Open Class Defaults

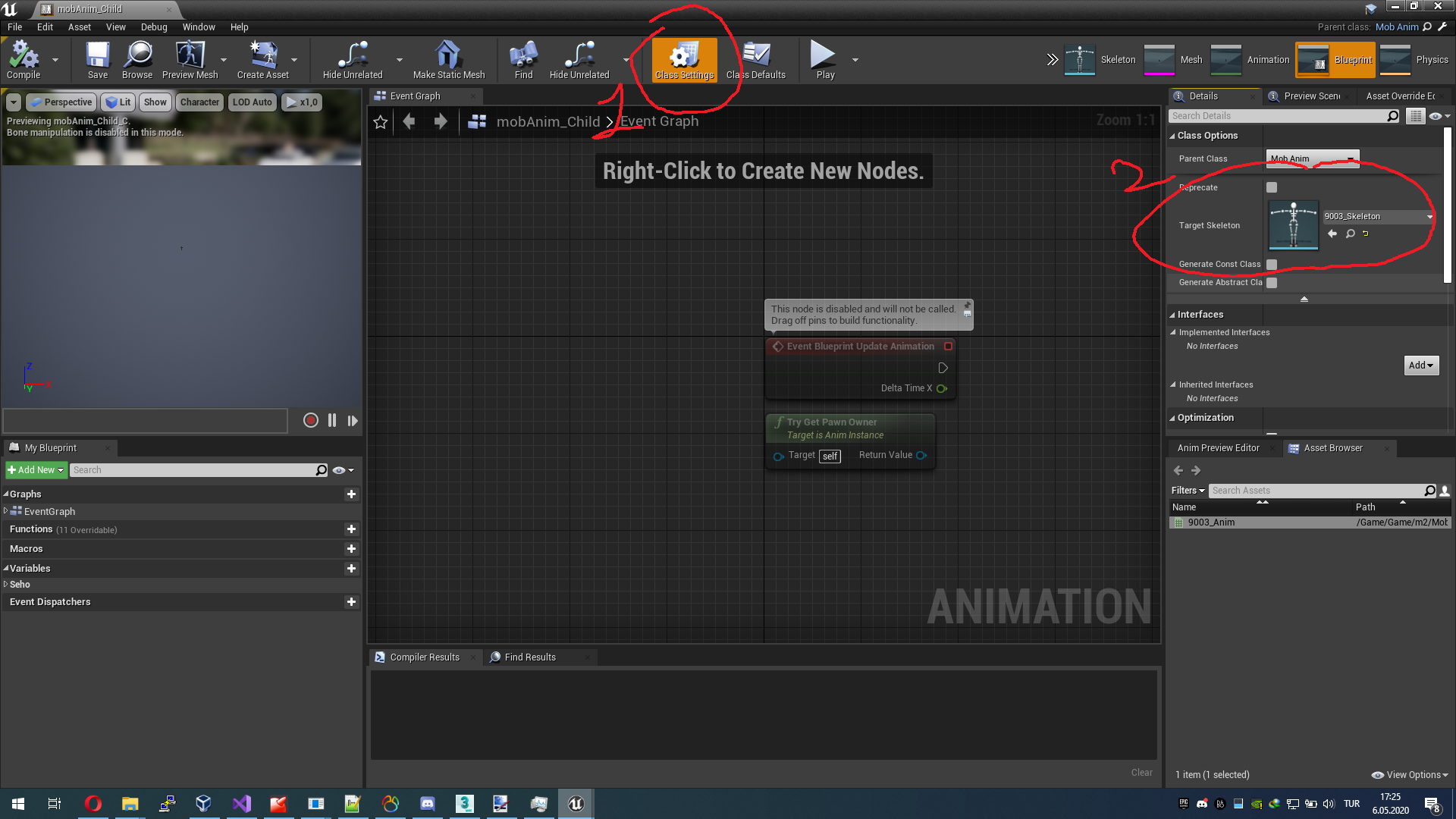[x=755, y=60]
